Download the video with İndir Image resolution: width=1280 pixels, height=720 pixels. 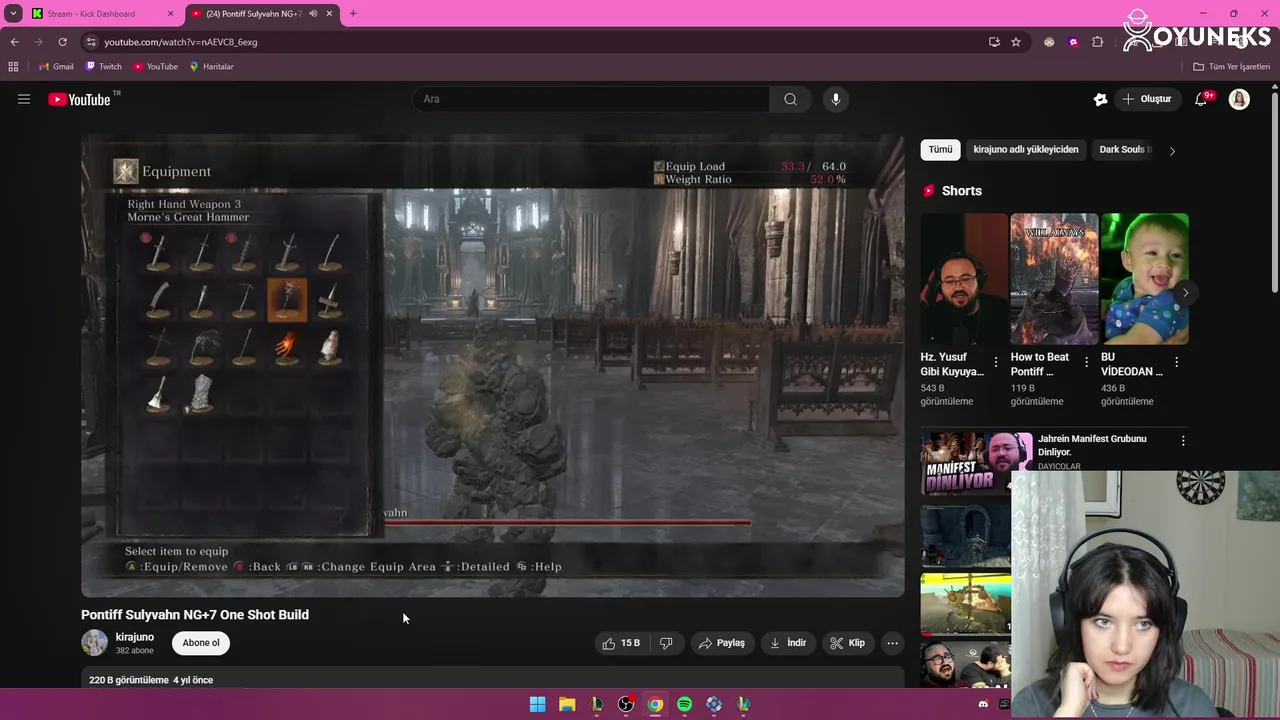[x=787, y=643]
